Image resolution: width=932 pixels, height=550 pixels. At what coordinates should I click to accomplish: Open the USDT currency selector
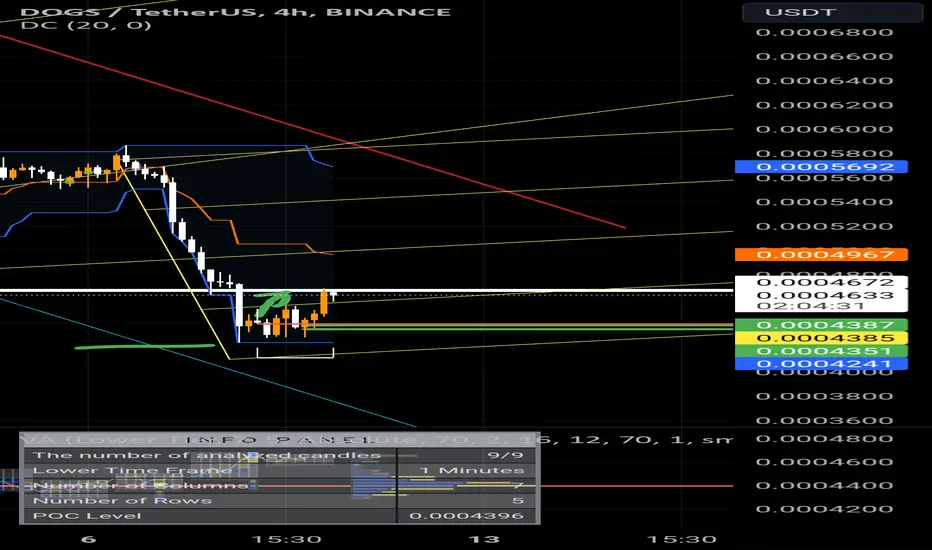click(x=832, y=12)
